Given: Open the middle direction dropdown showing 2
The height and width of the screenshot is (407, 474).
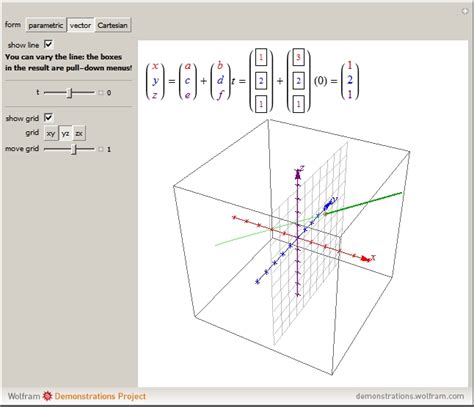Looking at the screenshot, I should [x=298, y=81].
